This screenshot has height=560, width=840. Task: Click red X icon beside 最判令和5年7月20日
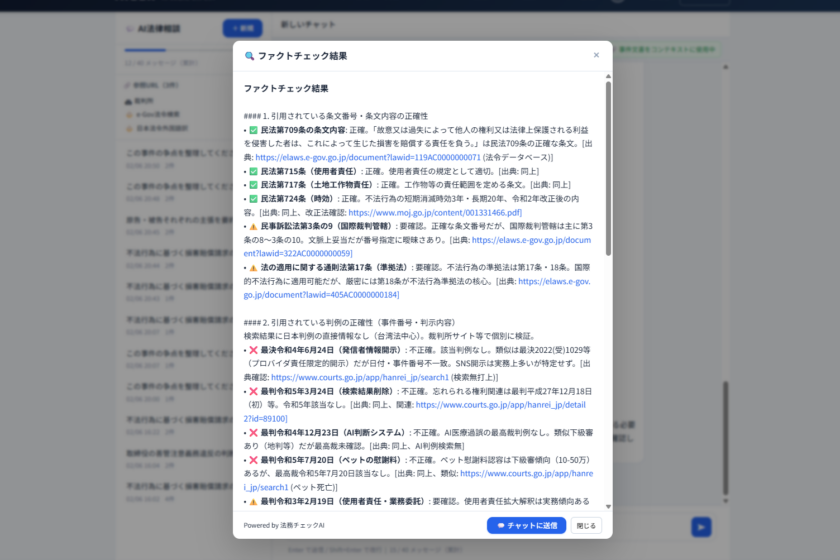[253, 459]
